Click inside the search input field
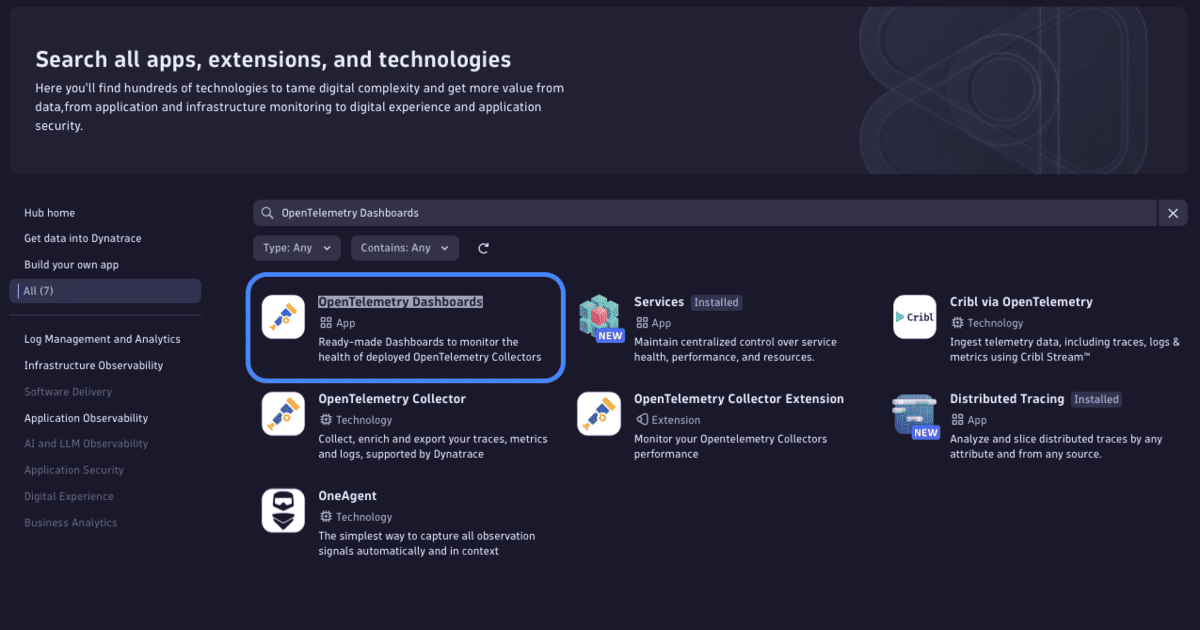1200x630 pixels. point(600,212)
